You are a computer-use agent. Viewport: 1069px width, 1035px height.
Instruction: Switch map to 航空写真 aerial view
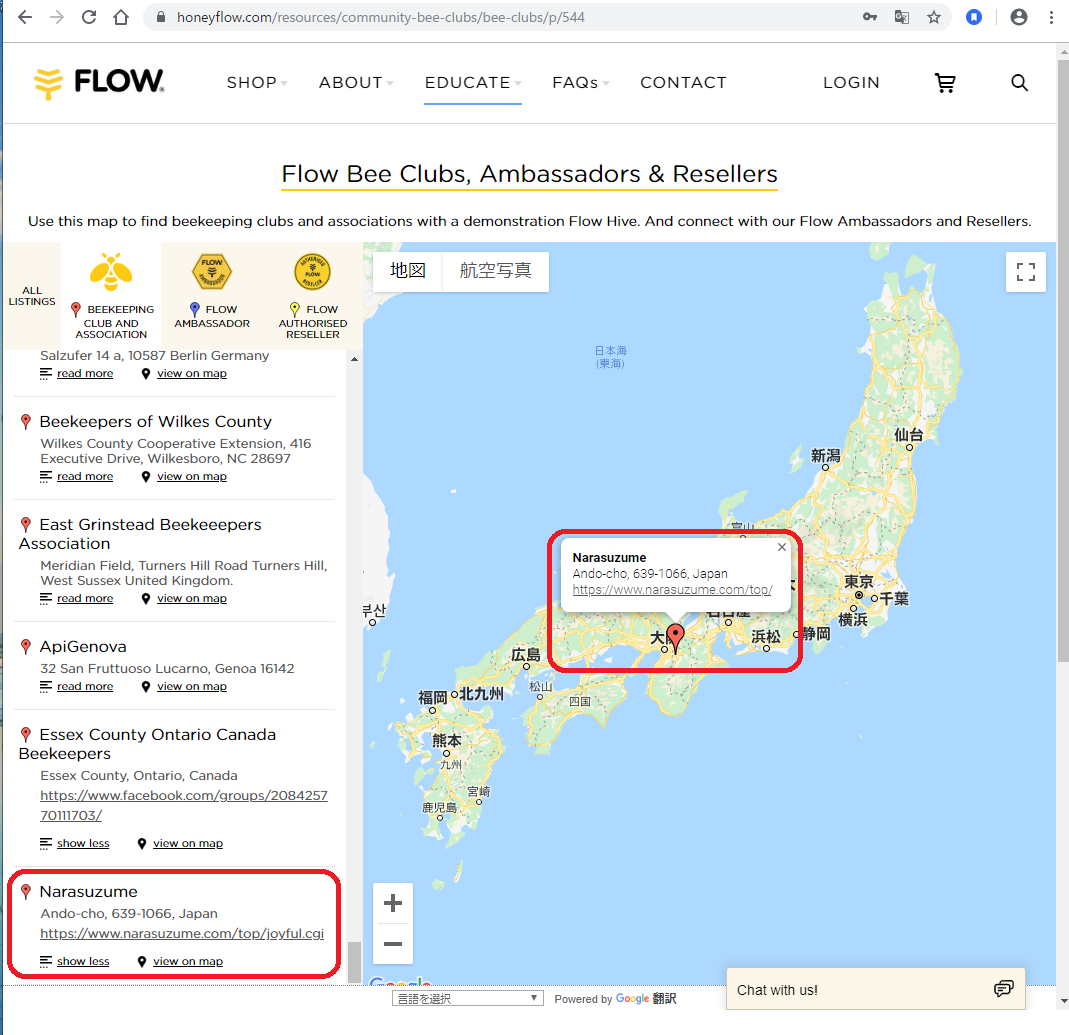tap(496, 271)
